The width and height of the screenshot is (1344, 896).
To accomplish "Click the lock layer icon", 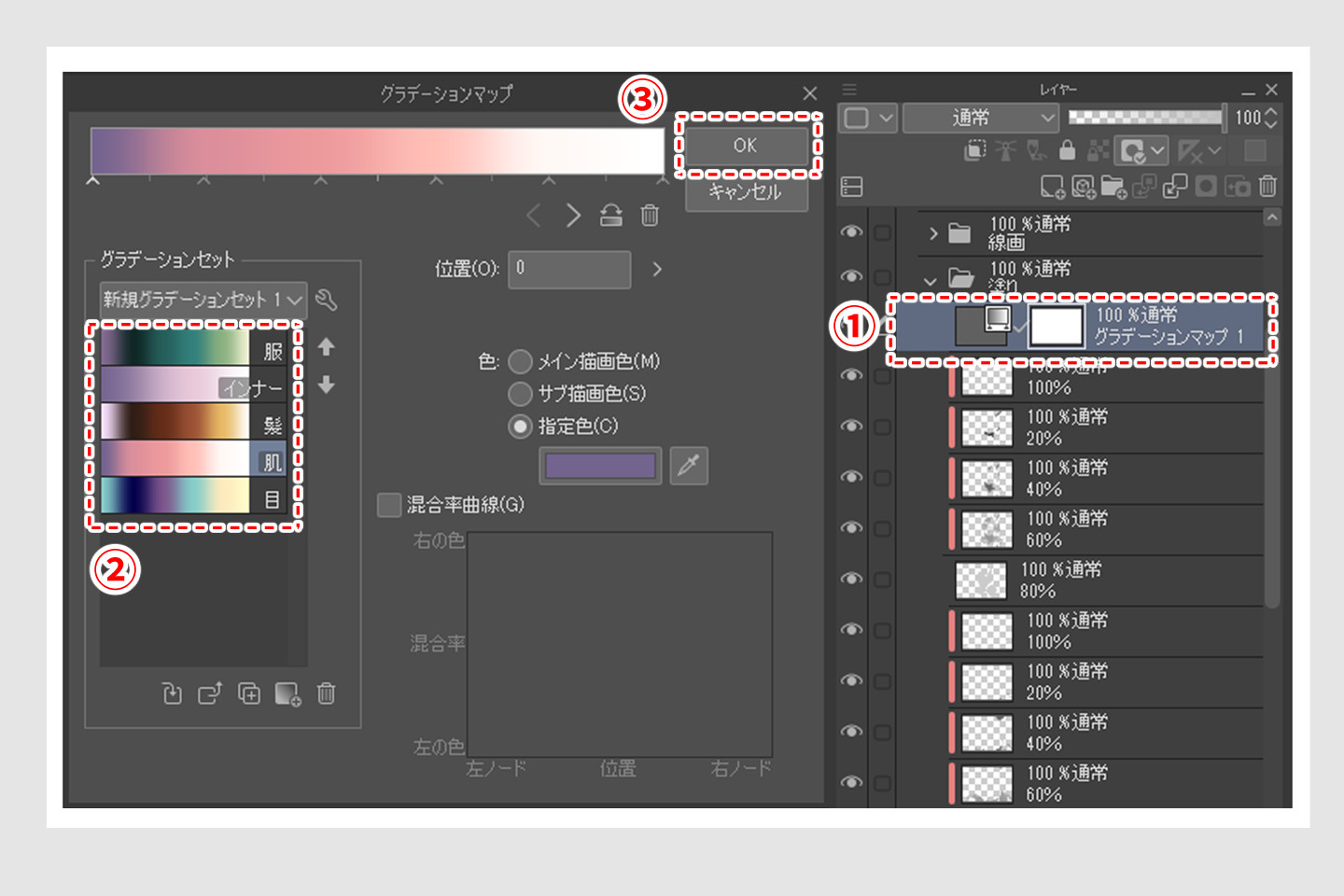I will click(x=1067, y=150).
